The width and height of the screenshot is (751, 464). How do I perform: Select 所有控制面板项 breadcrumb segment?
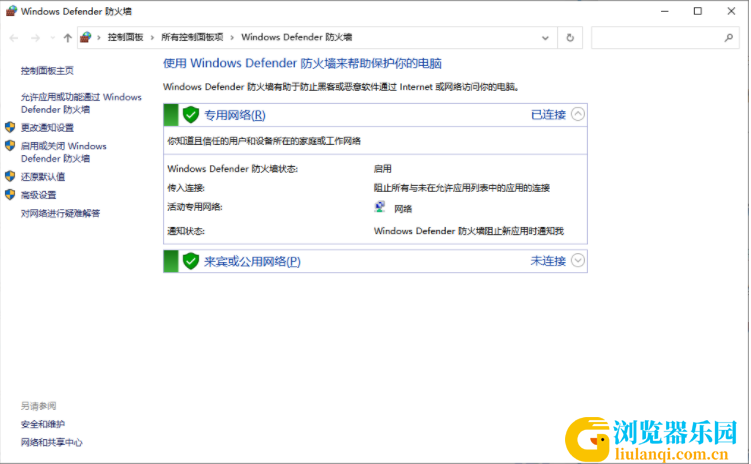192,37
